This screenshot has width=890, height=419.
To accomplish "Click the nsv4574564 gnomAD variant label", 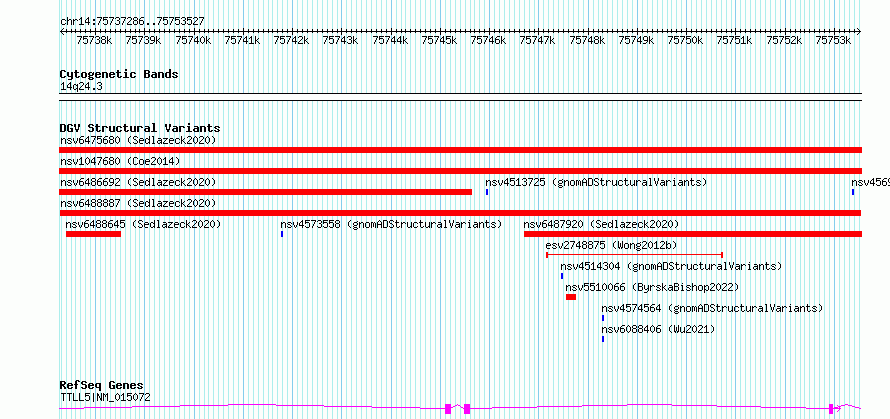I will pyautogui.click(x=712, y=308).
